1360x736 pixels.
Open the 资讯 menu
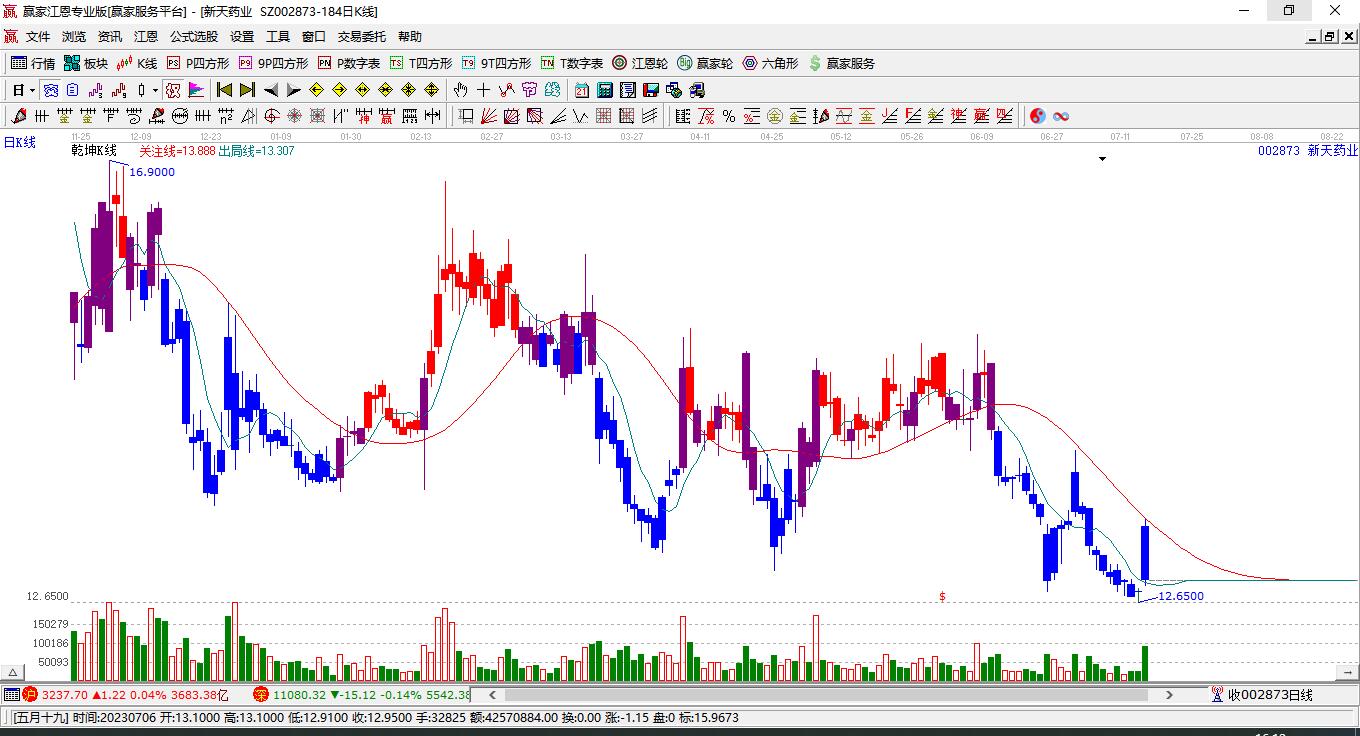[x=110, y=37]
